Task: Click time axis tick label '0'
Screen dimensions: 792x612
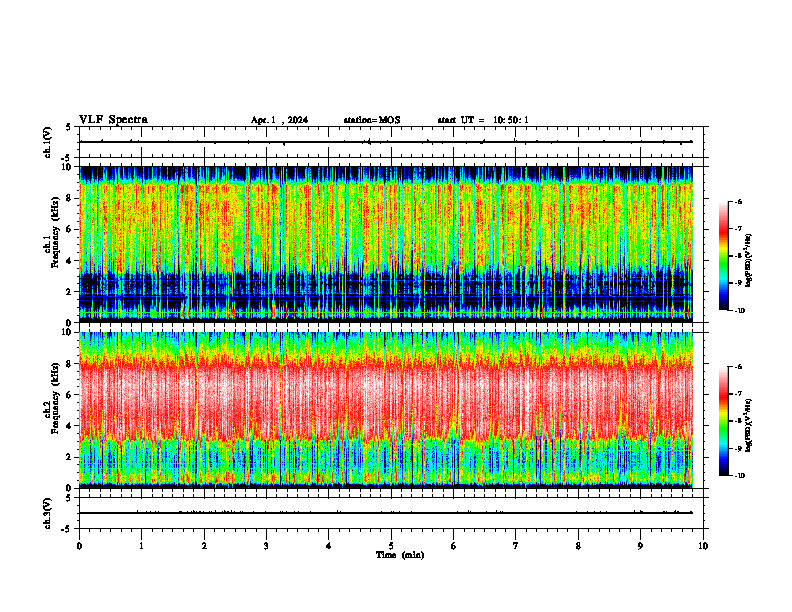Action: coord(79,546)
